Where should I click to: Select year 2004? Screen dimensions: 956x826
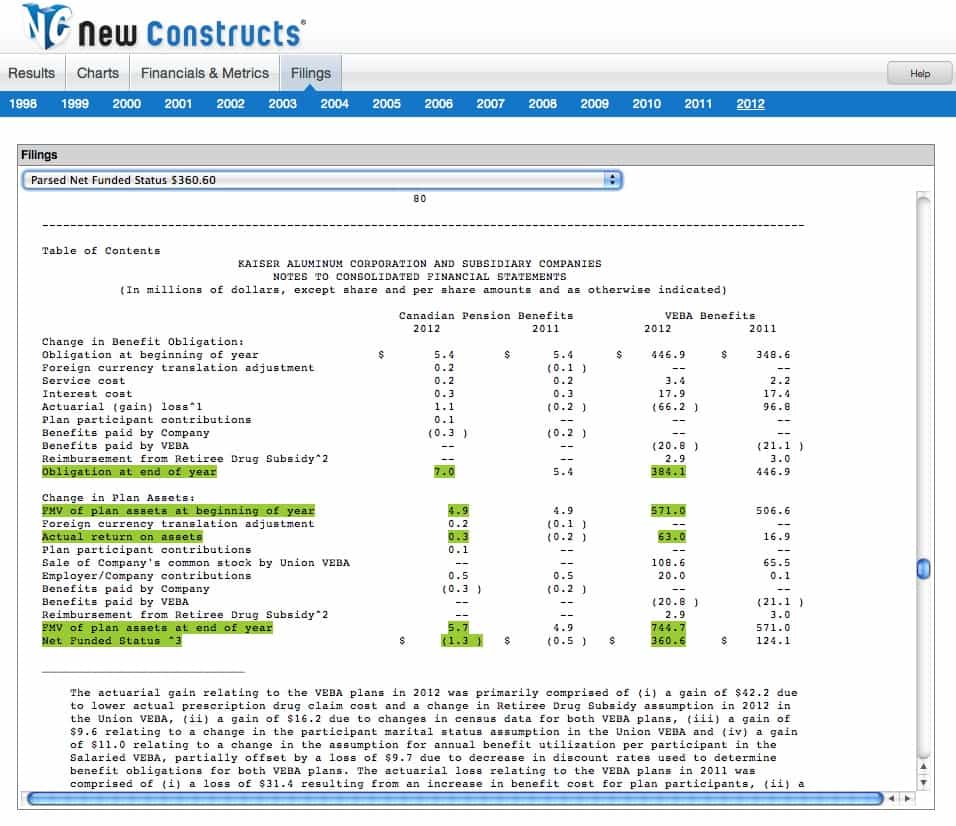[335, 104]
